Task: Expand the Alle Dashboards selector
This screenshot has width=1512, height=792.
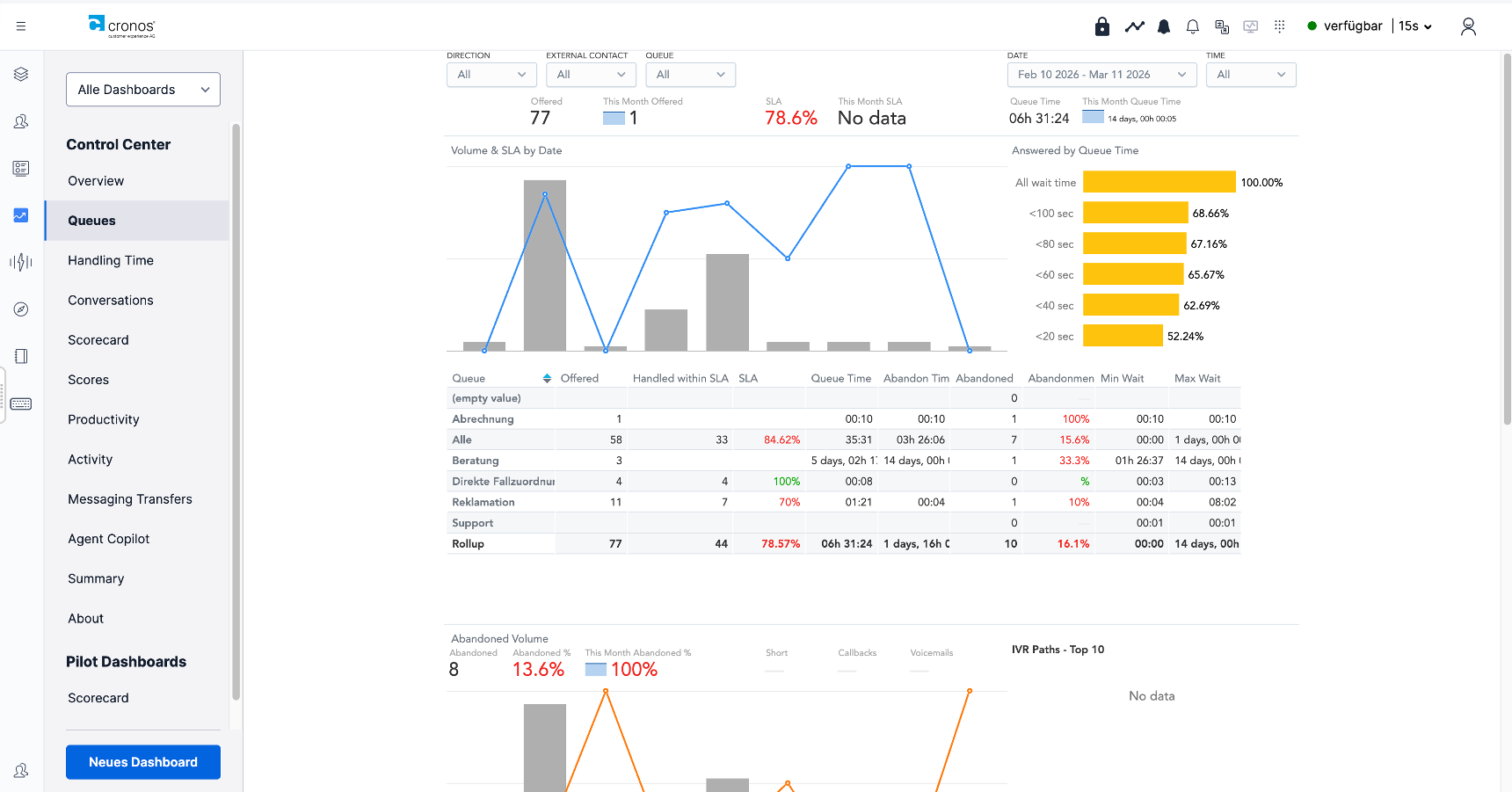Action: (143, 90)
